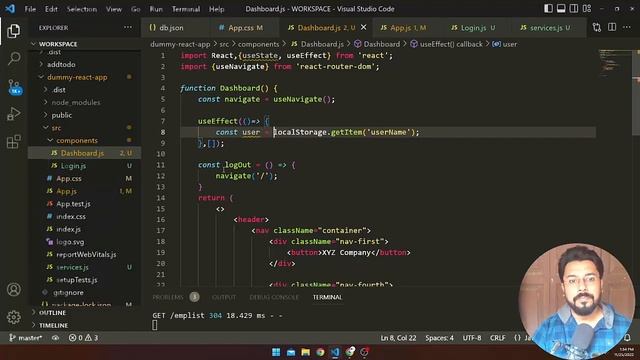Open index.css in the file tree

pyautogui.click(x=71, y=216)
